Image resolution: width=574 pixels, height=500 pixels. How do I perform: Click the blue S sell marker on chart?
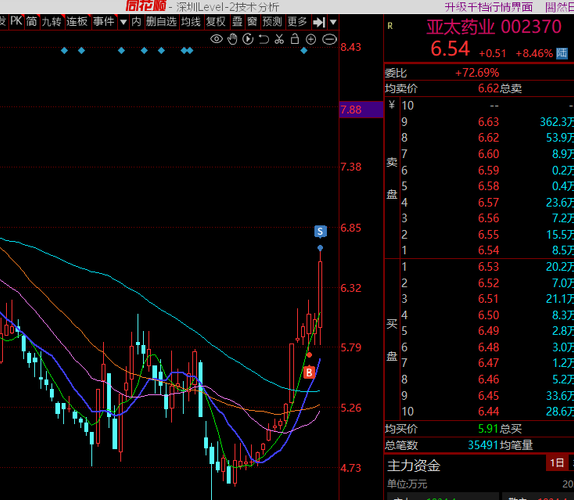coord(320,231)
